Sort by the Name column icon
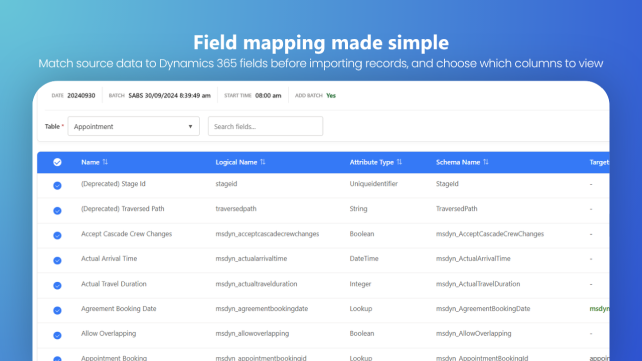Image resolution: width=642 pixels, height=361 pixels. [105, 162]
